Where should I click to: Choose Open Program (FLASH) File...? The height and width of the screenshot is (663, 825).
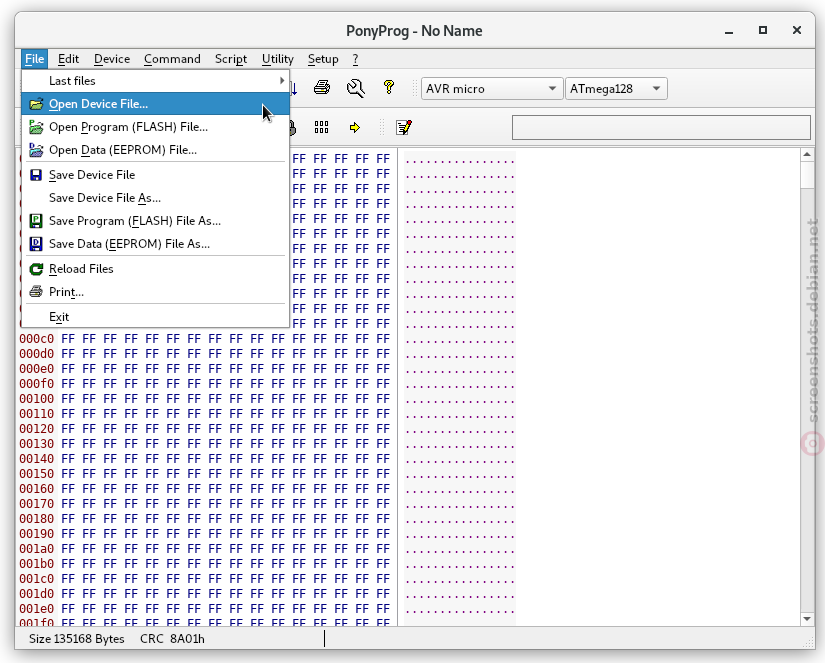(156, 127)
